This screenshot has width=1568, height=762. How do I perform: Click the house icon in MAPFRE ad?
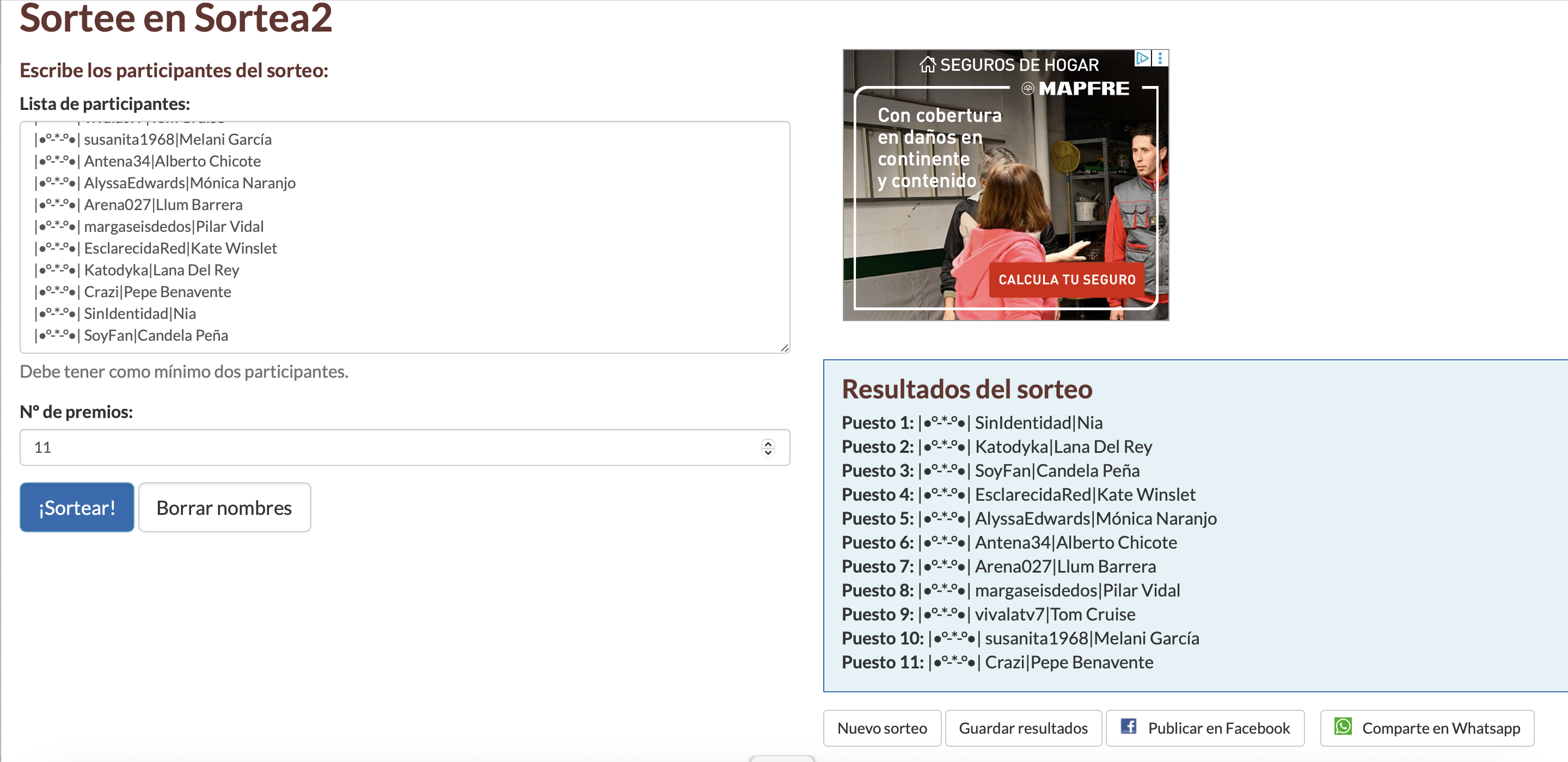(927, 65)
